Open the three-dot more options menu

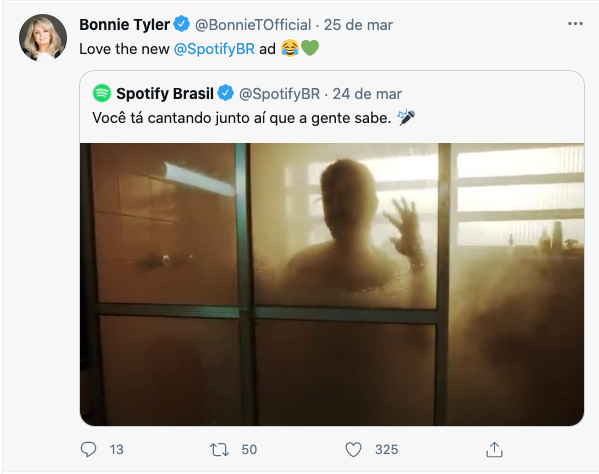click(575, 24)
